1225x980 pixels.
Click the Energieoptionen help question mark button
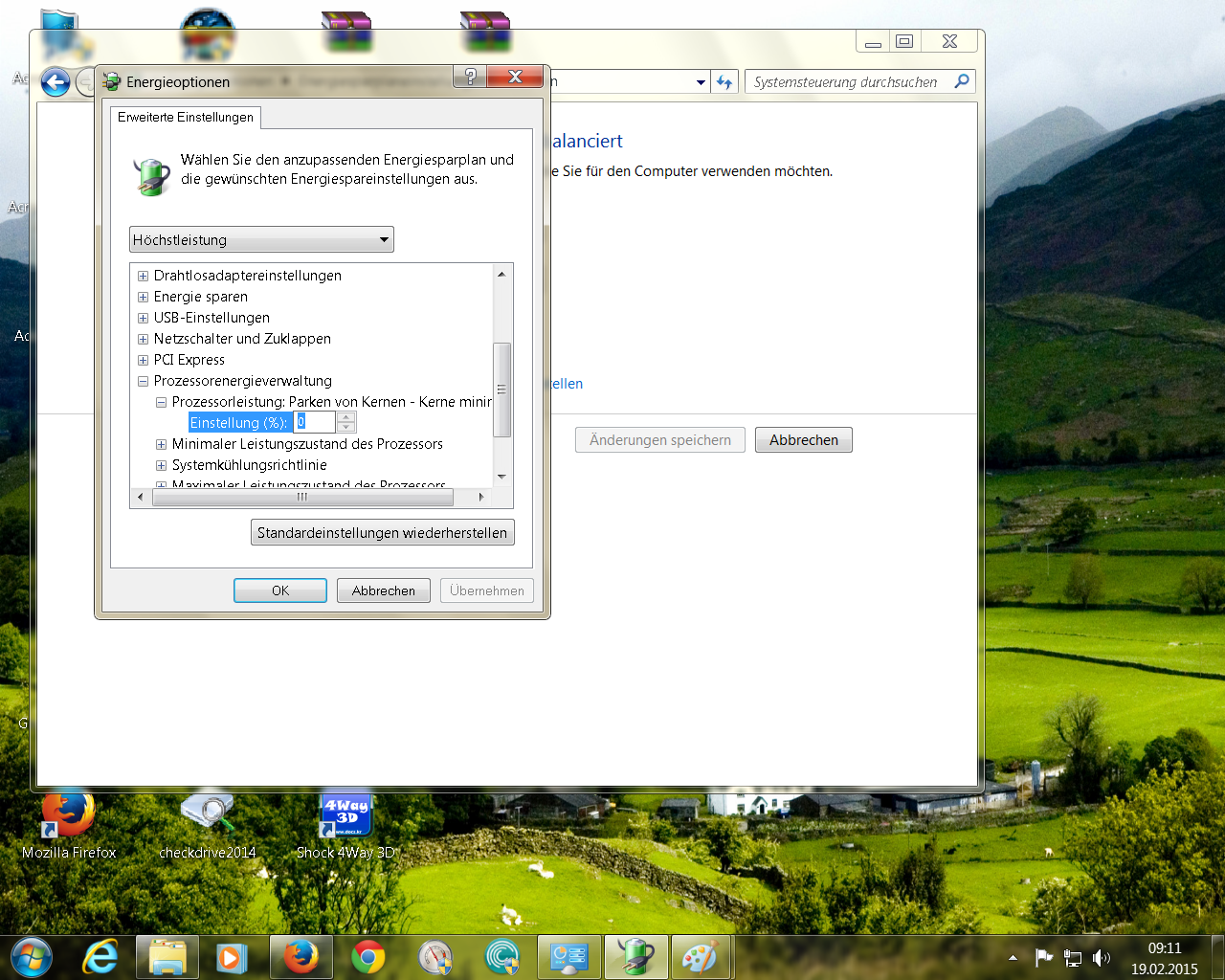[x=470, y=77]
